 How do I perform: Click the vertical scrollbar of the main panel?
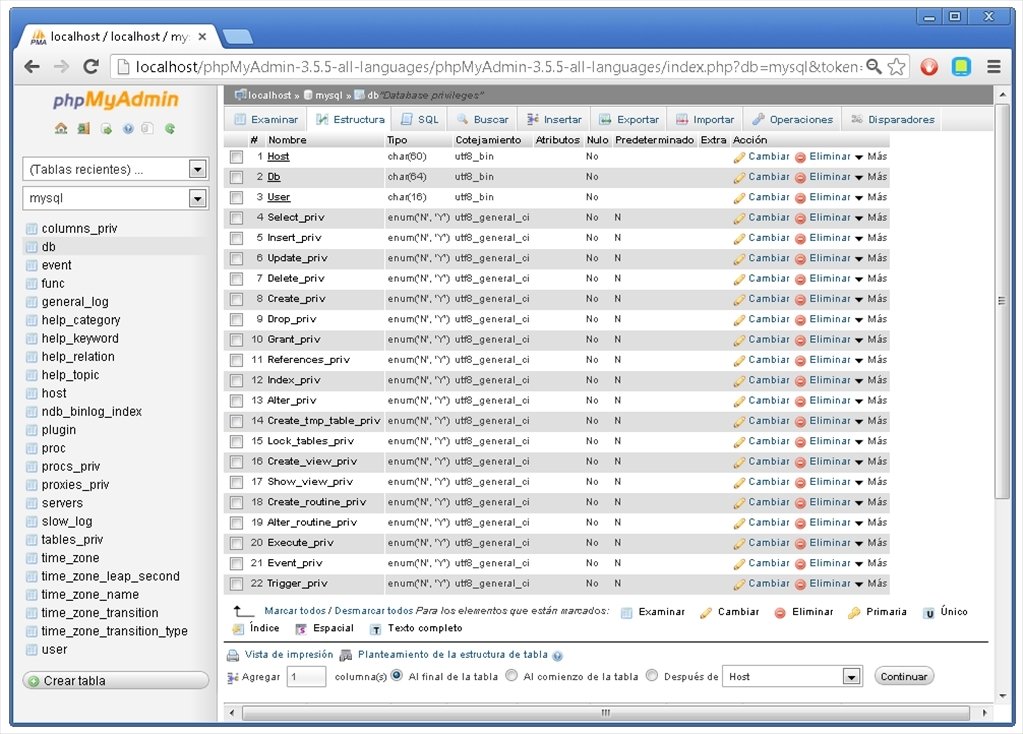[x=1002, y=300]
